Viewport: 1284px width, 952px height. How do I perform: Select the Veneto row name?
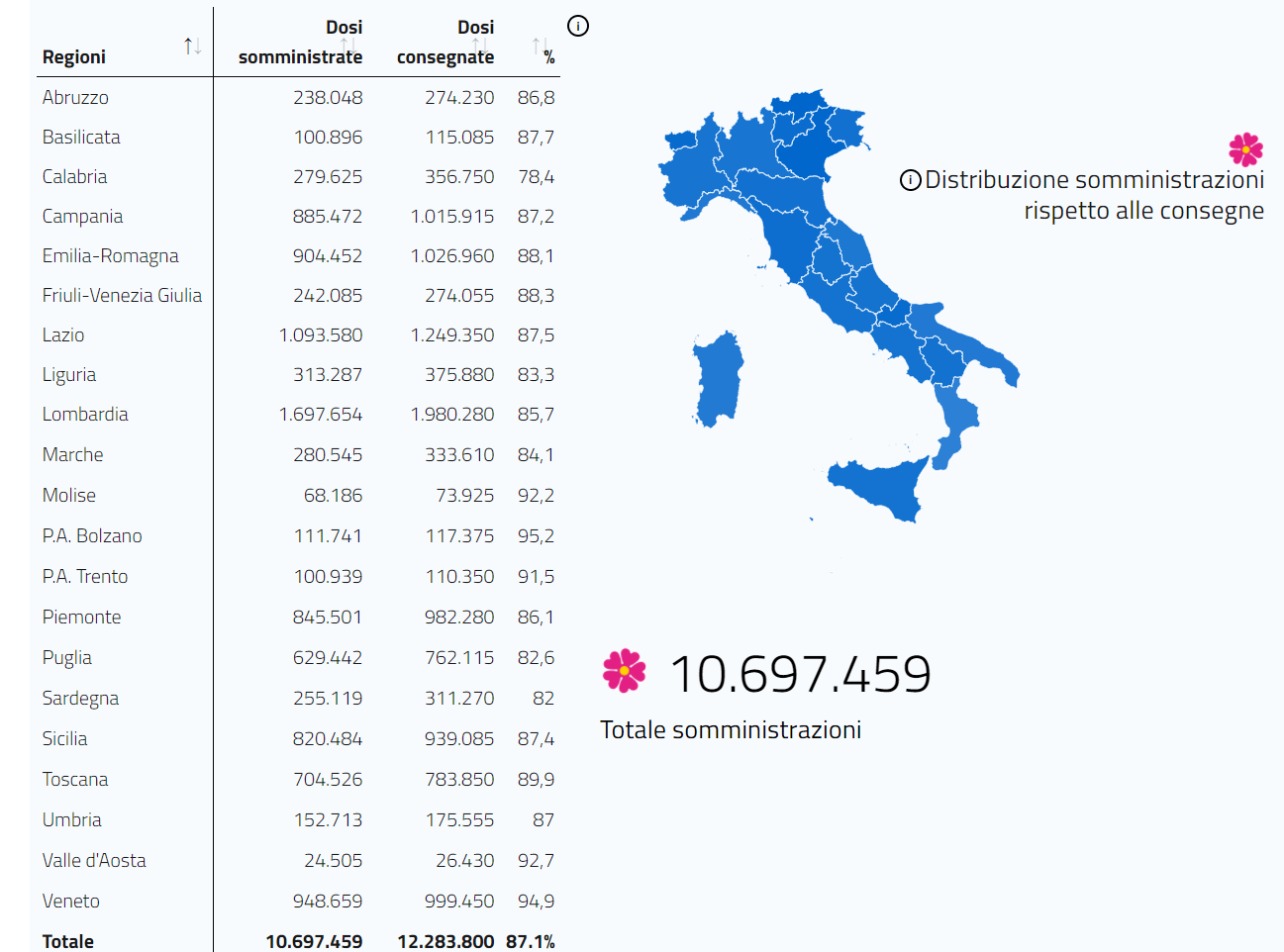70,901
